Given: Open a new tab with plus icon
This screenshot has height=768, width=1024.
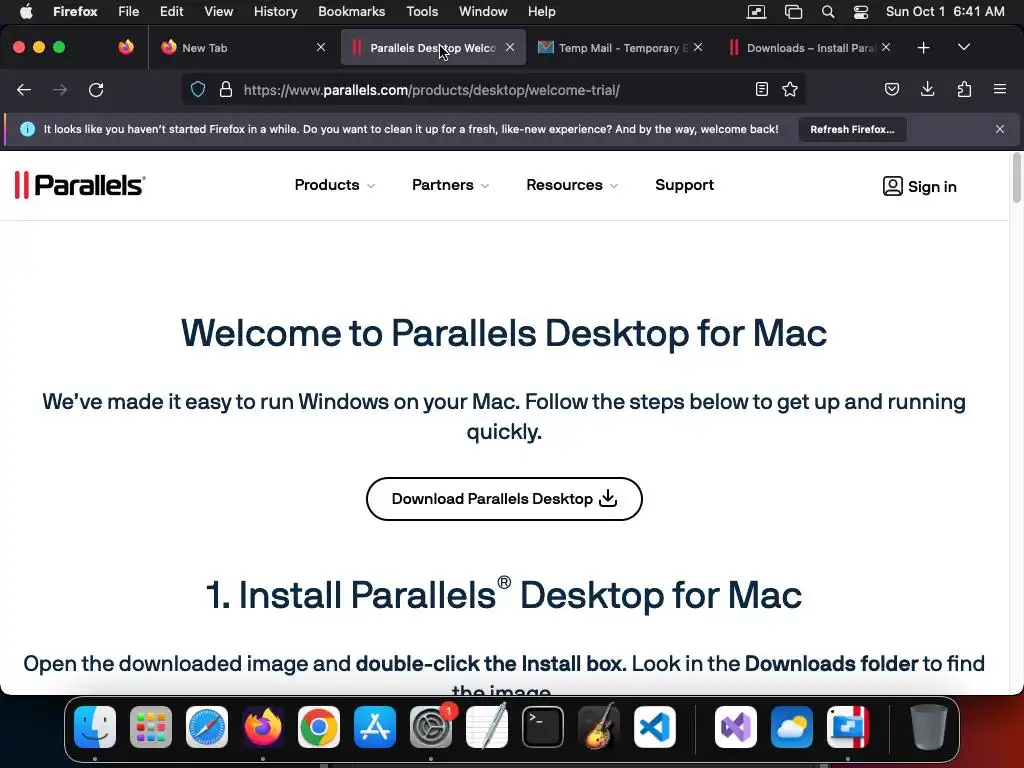Looking at the screenshot, I should 923,48.
